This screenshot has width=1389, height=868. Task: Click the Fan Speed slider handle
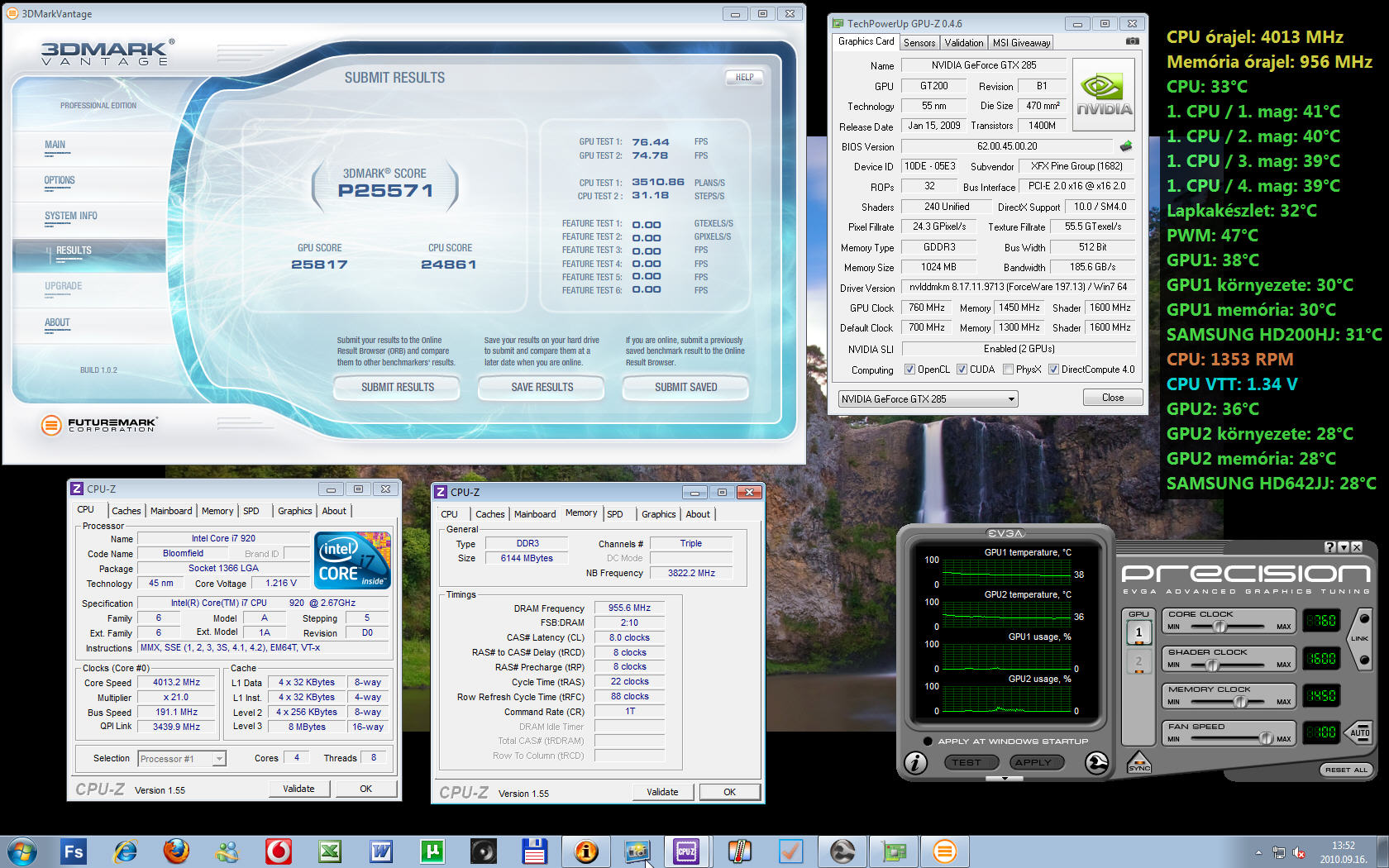click(1266, 738)
